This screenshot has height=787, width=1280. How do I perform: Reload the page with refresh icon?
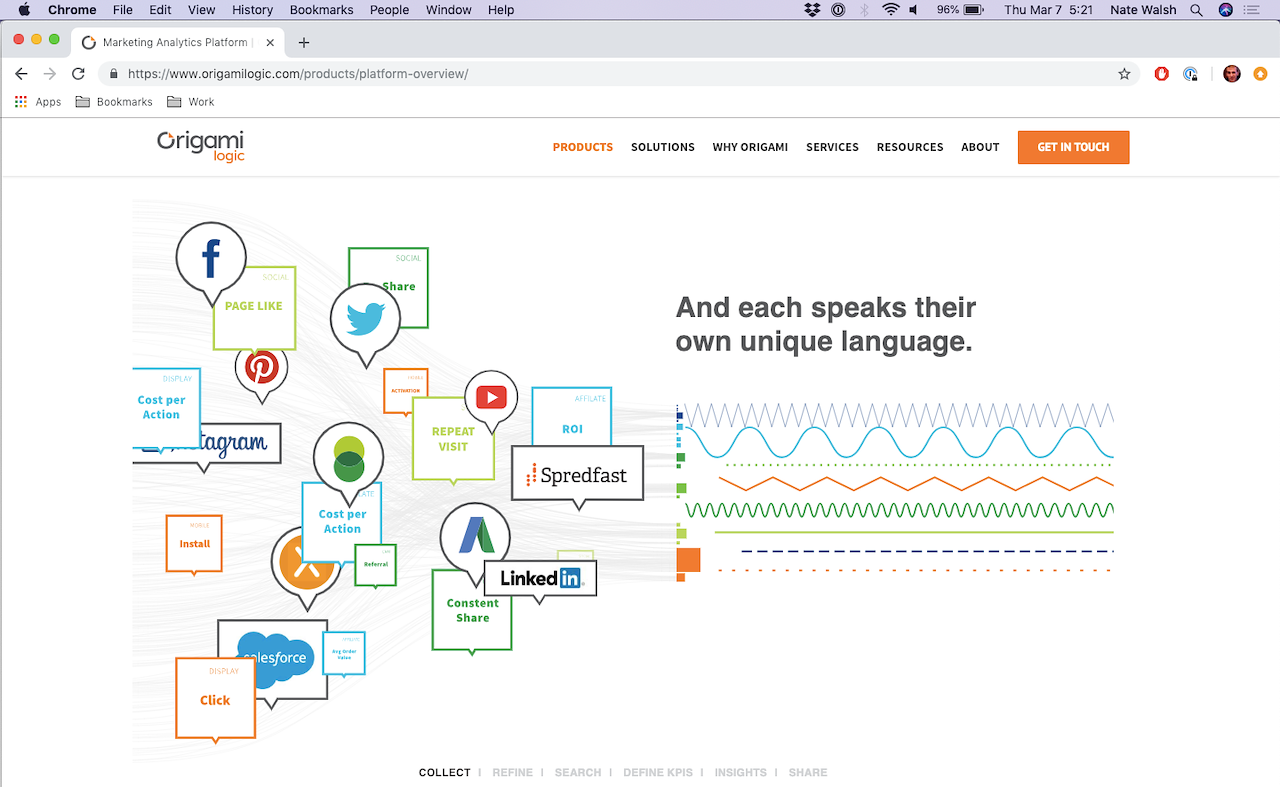78,74
